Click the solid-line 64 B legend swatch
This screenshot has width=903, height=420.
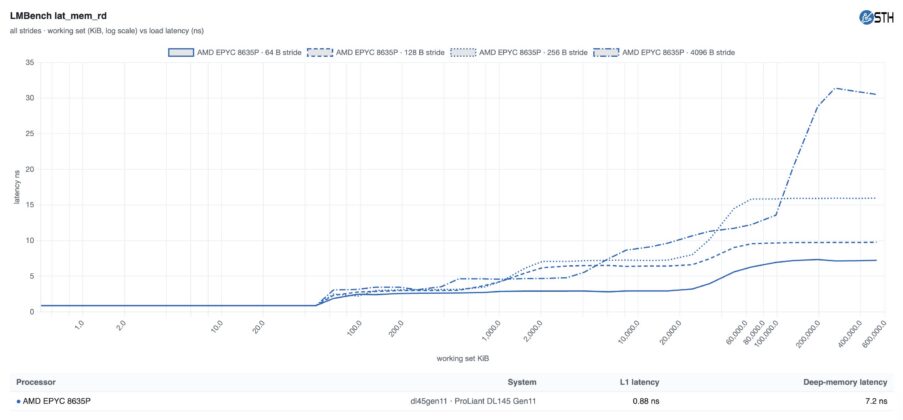pyautogui.click(x=181, y=52)
